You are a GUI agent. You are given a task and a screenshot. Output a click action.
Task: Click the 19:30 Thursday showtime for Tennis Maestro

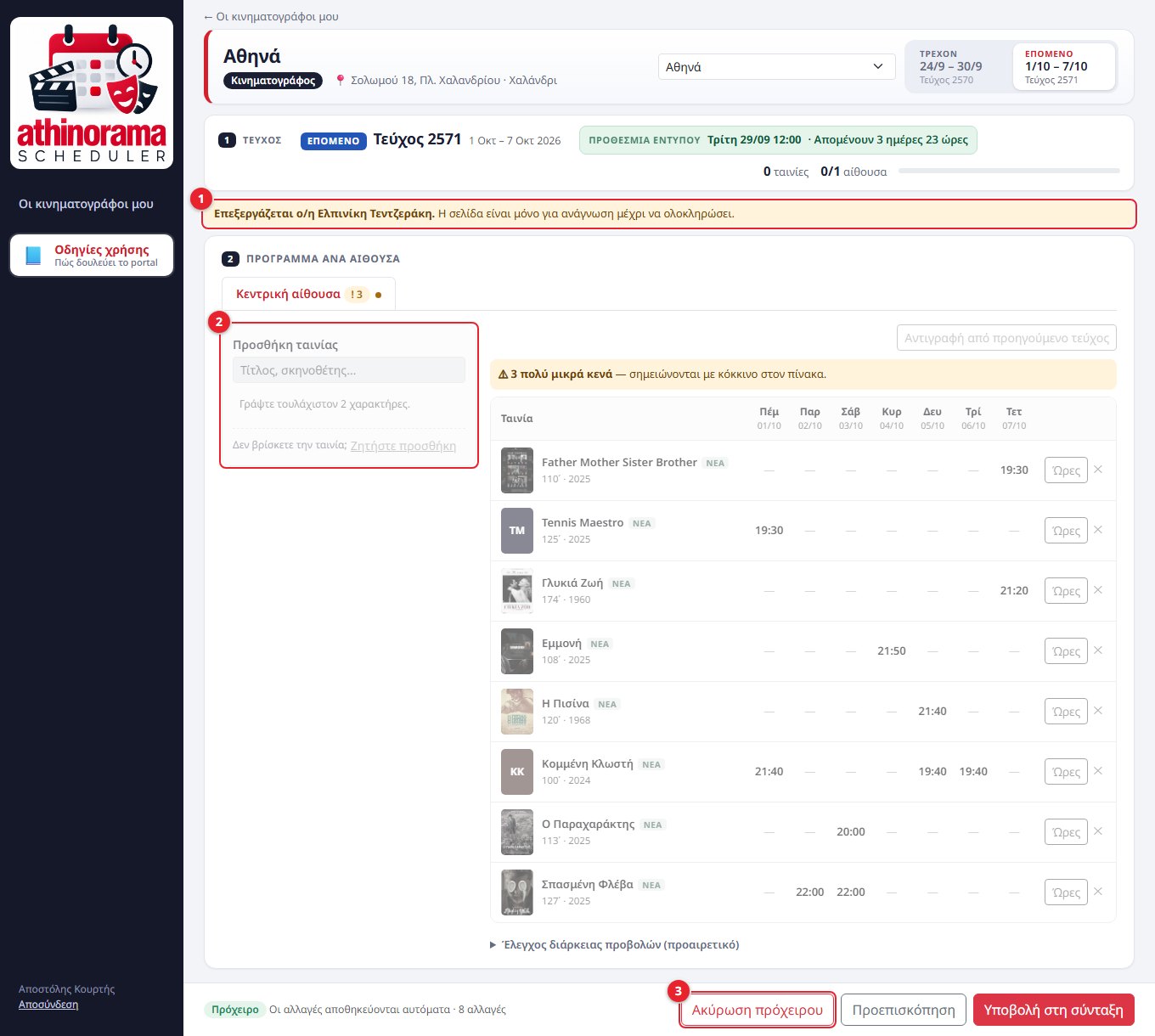tap(769, 531)
